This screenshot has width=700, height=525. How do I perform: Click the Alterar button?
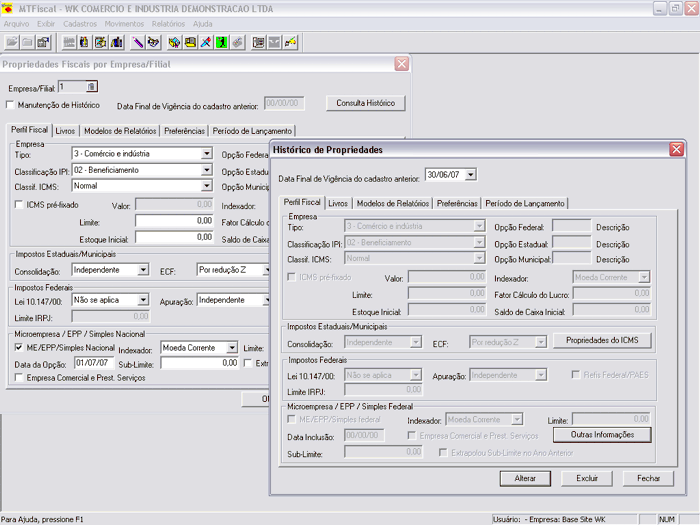point(525,478)
